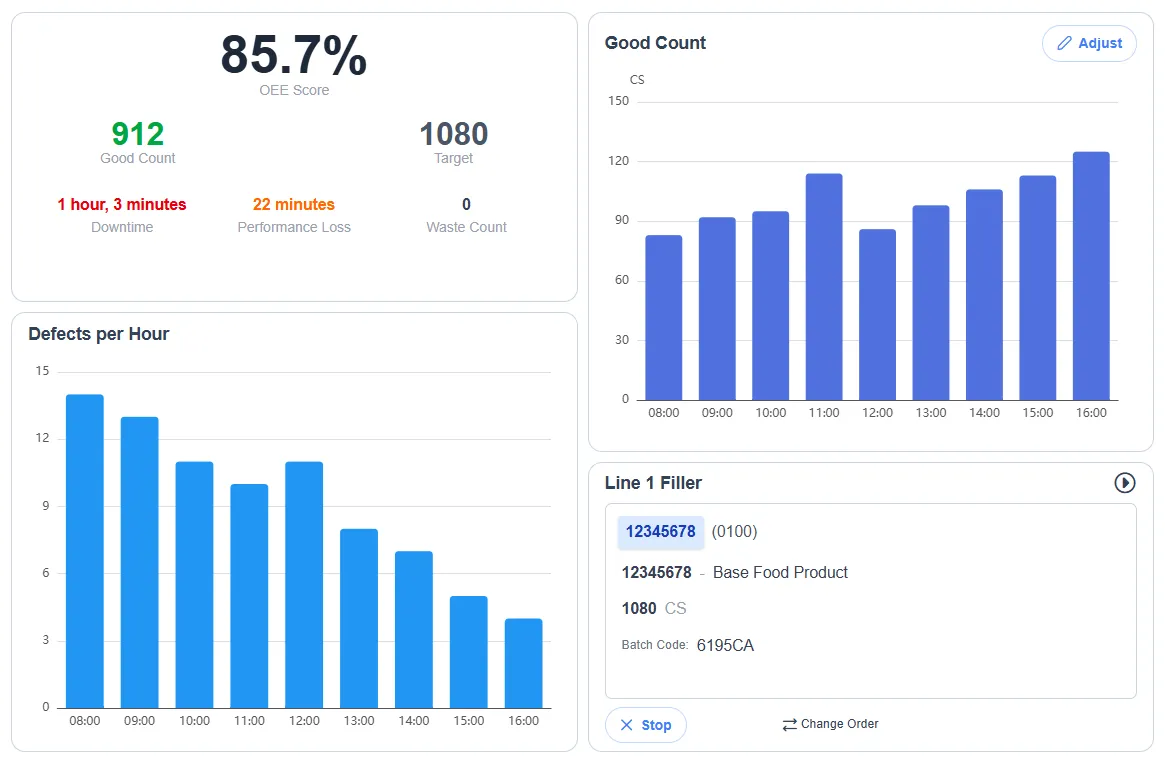
Task: Click the 22 minutes Performance Loss value
Action: [293, 204]
